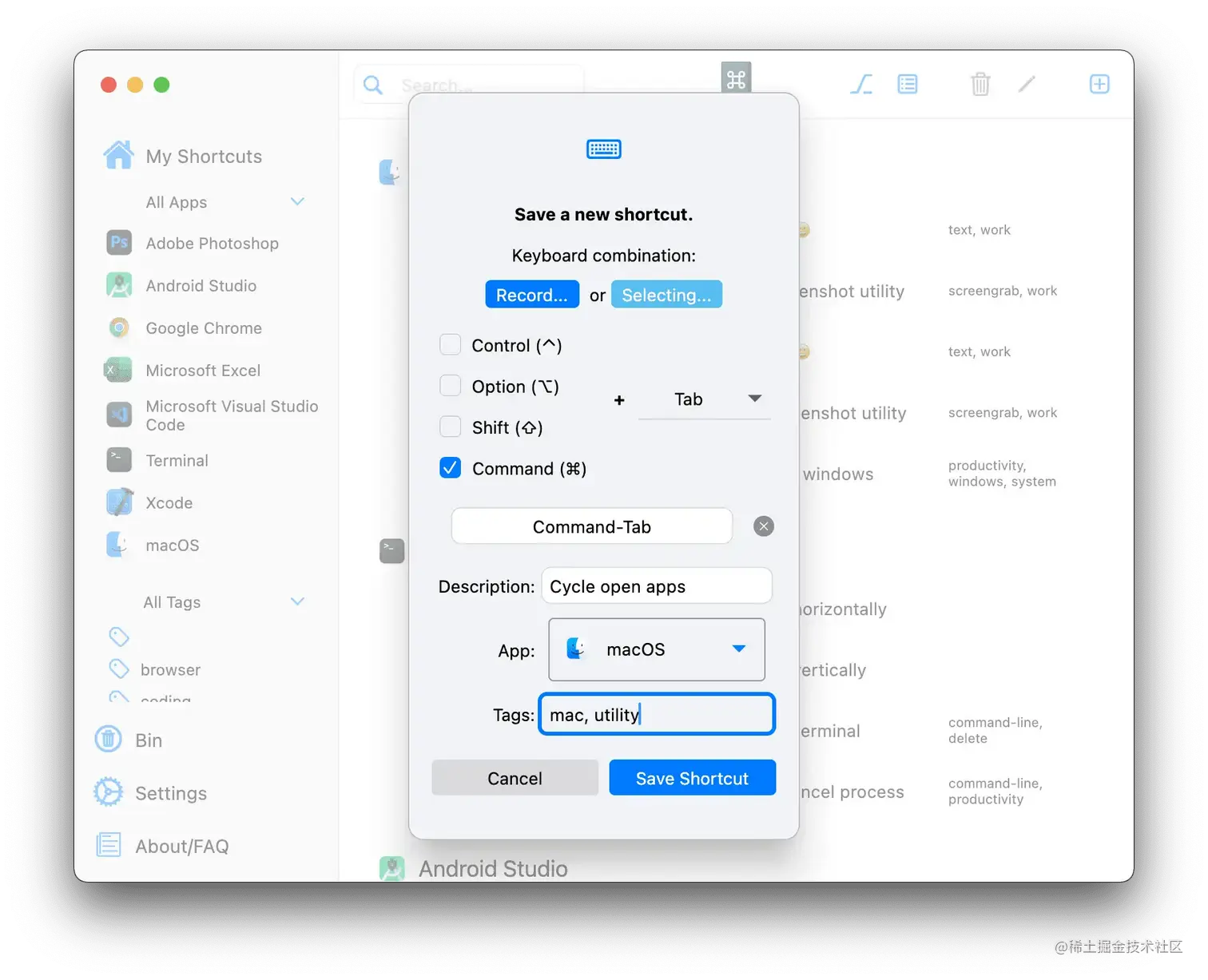Uncheck the Command modifier checkbox
The width and height of the screenshot is (1208, 980).
(x=451, y=468)
